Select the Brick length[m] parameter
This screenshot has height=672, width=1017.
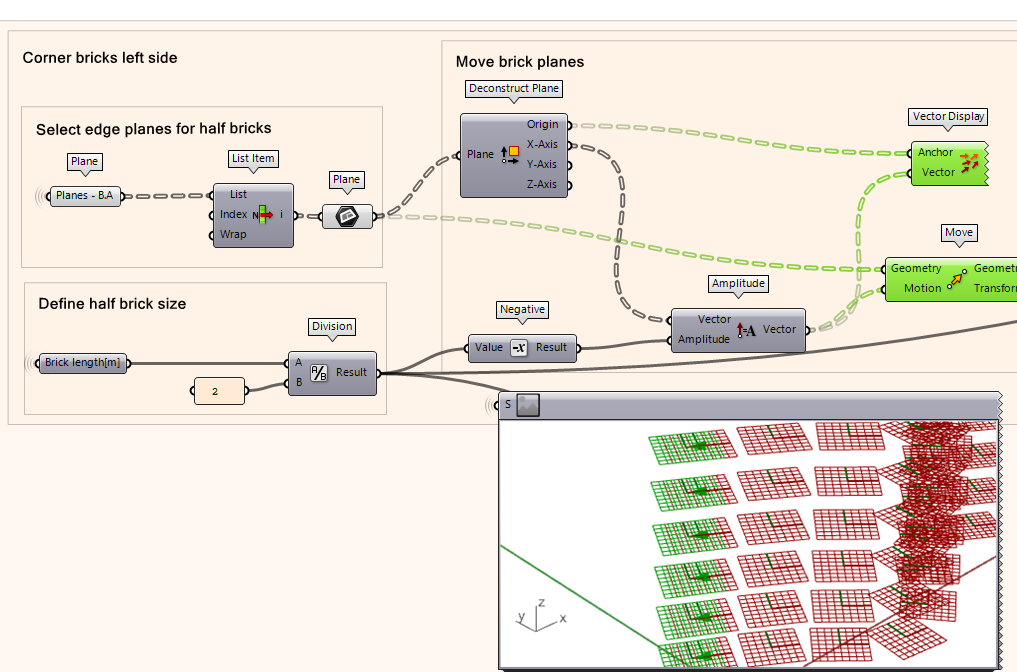84,363
